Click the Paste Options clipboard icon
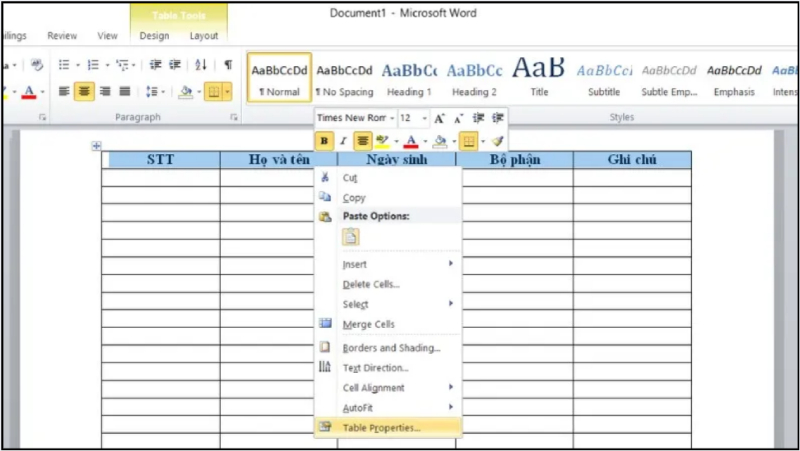Image resolution: width=800 pixels, height=451 pixels. pyautogui.click(x=351, y=237)
